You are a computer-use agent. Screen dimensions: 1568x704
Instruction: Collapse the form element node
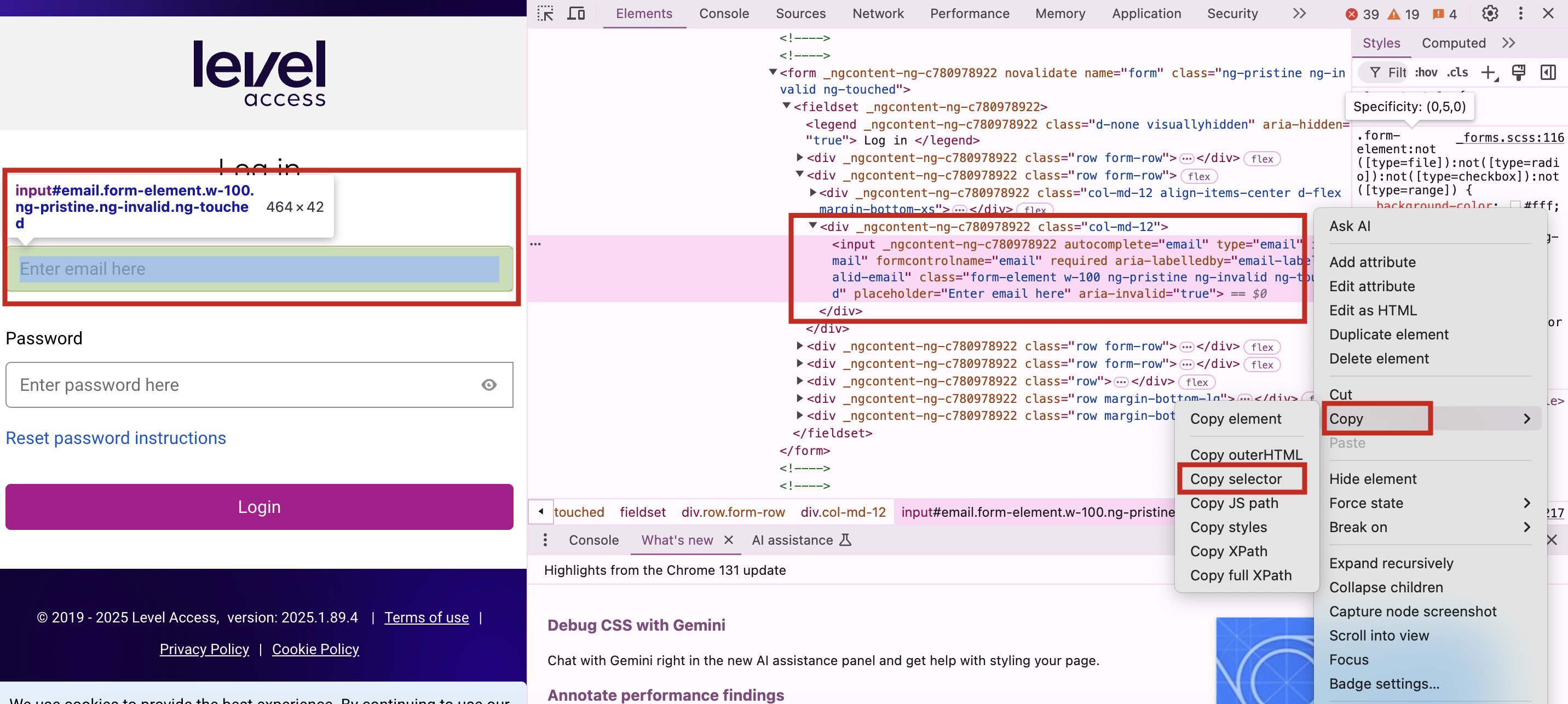tap(773, 72)
